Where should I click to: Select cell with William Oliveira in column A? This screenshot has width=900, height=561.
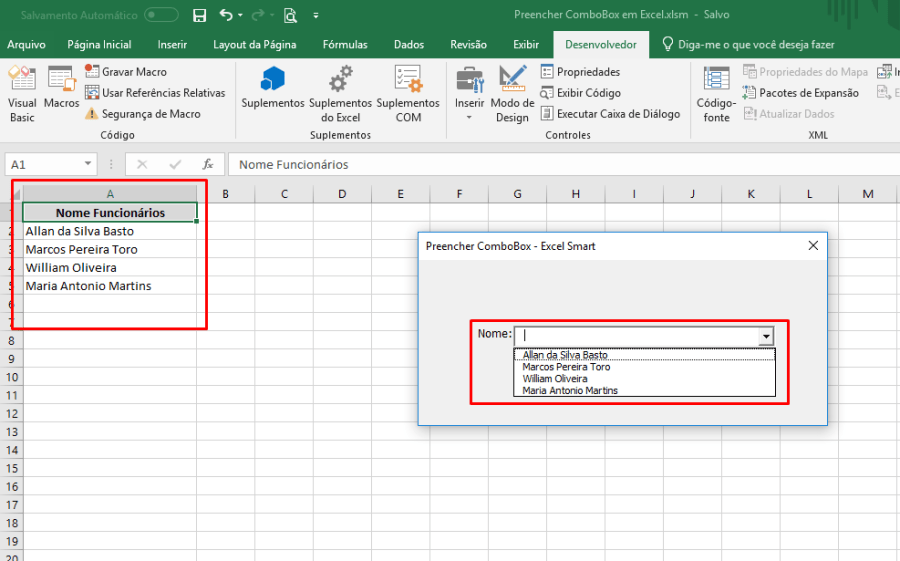(x=110, y=268)
